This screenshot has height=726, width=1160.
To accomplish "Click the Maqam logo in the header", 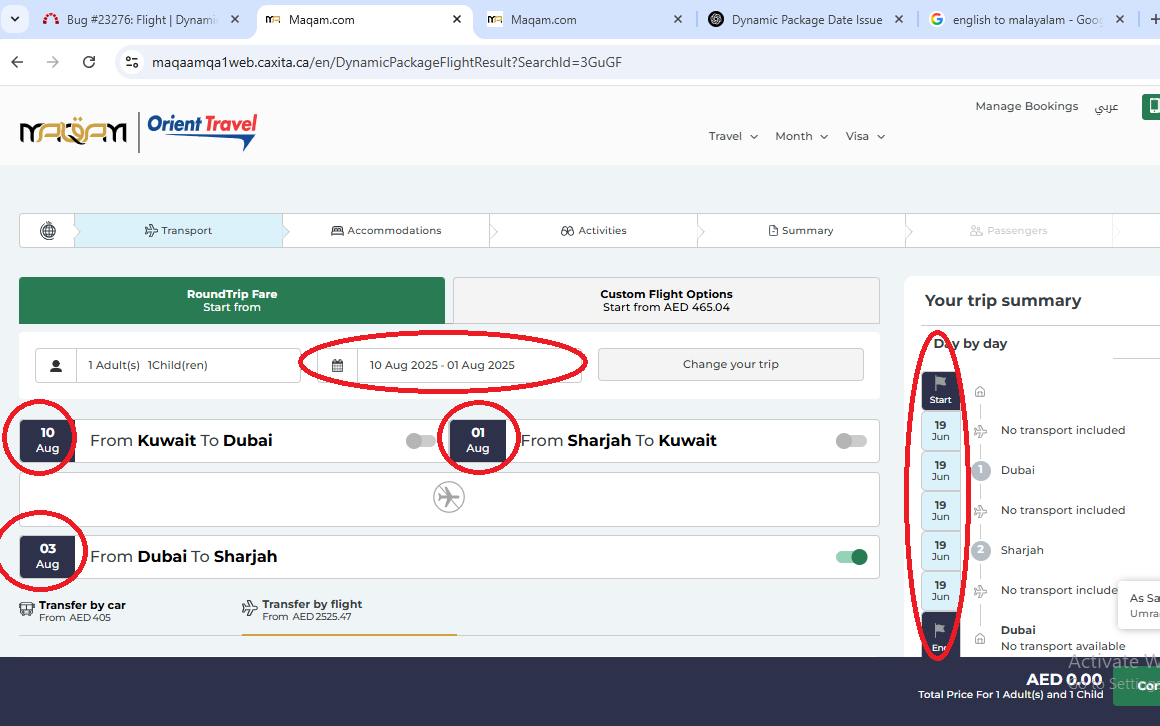I will (73, 132).
